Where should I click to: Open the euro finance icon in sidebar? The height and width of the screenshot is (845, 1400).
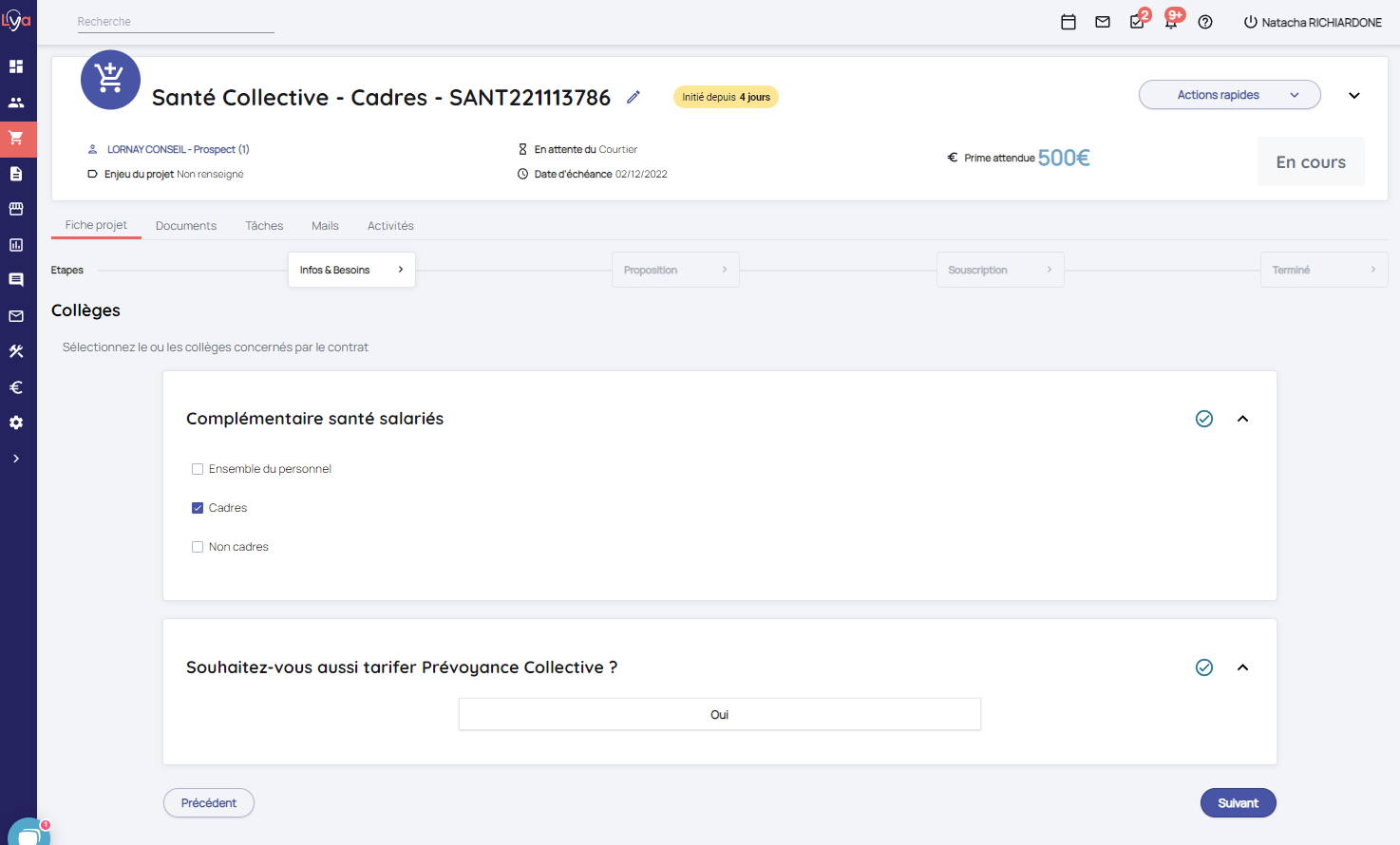coord(16,387)
